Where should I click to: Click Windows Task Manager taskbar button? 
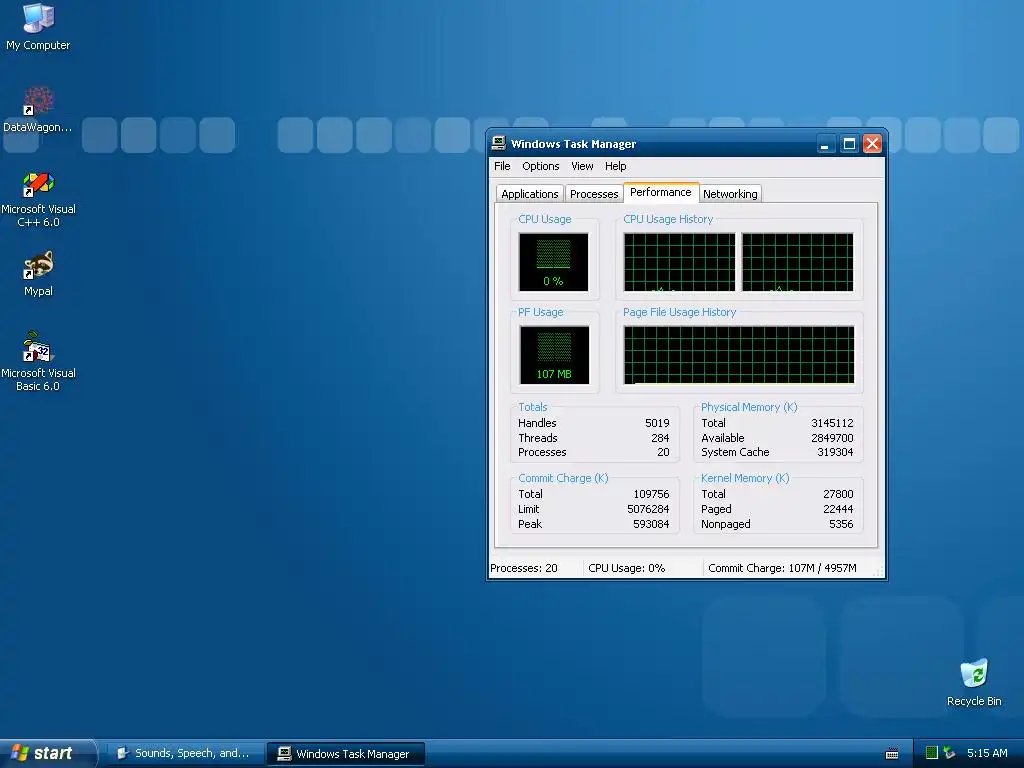tap(346, 754)
